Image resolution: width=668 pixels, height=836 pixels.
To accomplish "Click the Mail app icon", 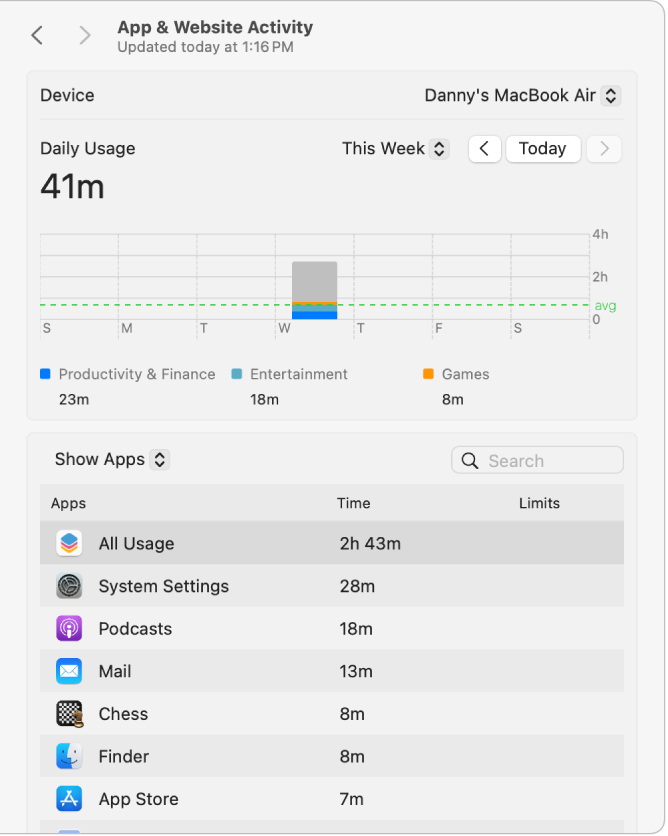I will pos(68,671).
